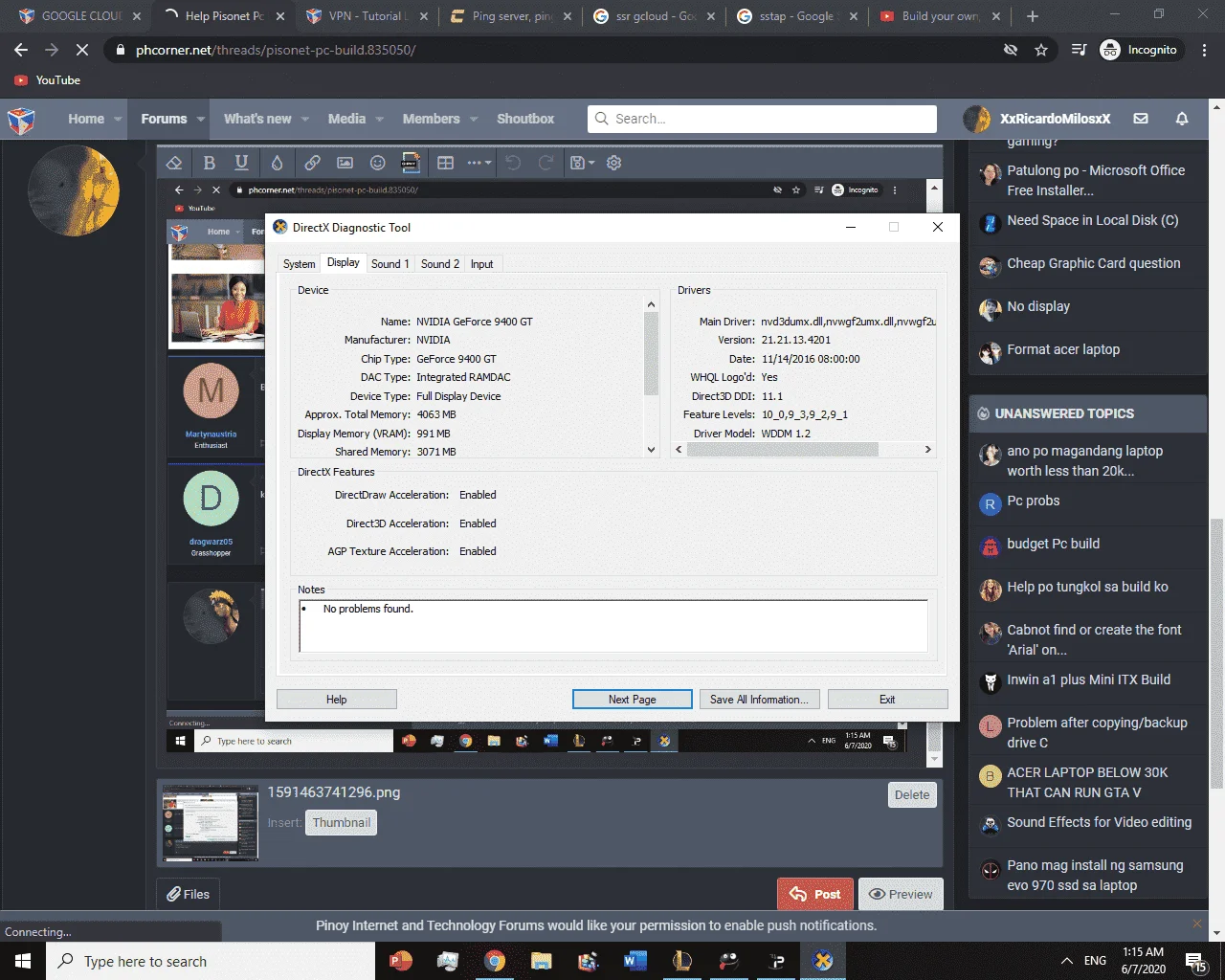Expand the Media menu dropdown arrow
The width and height of the screenshot is (1225, 980).
(x=380, y=120)
